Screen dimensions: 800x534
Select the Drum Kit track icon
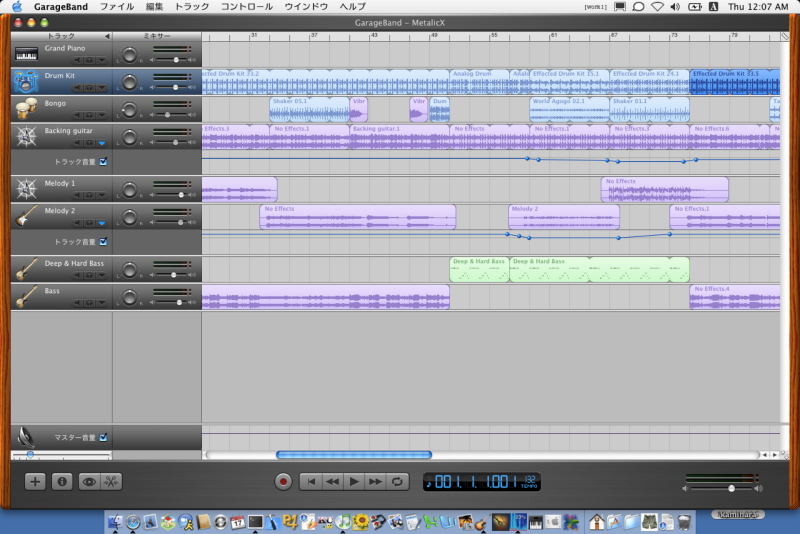coord(27,81)
